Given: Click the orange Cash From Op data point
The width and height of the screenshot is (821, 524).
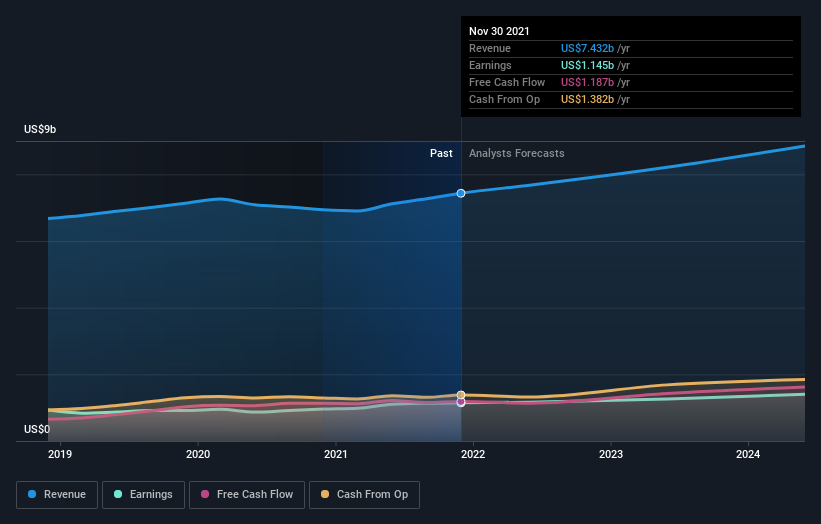Looking at the screenshot, I should [461, 395].
